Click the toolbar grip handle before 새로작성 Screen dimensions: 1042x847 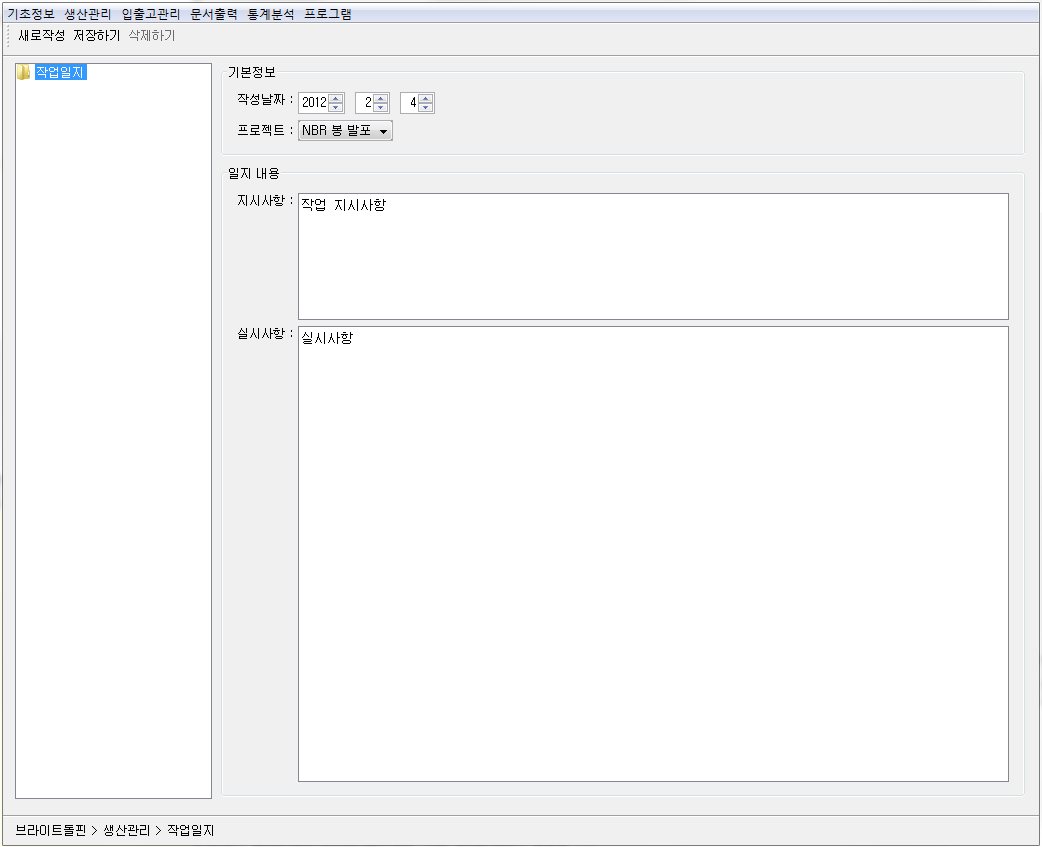[9, 35]
